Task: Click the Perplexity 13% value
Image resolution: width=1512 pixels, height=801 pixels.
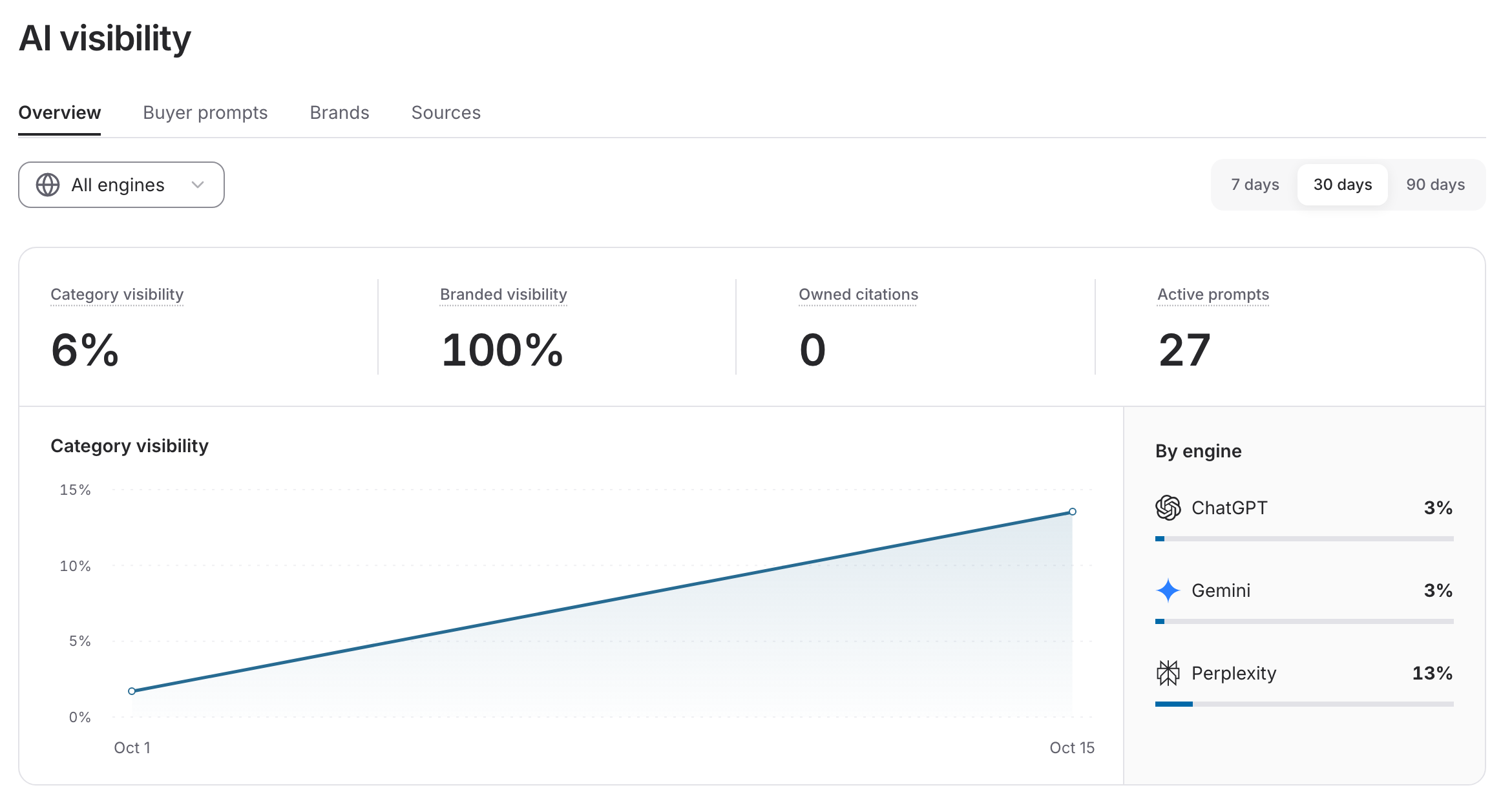Action: click(x=1433, y=673)
